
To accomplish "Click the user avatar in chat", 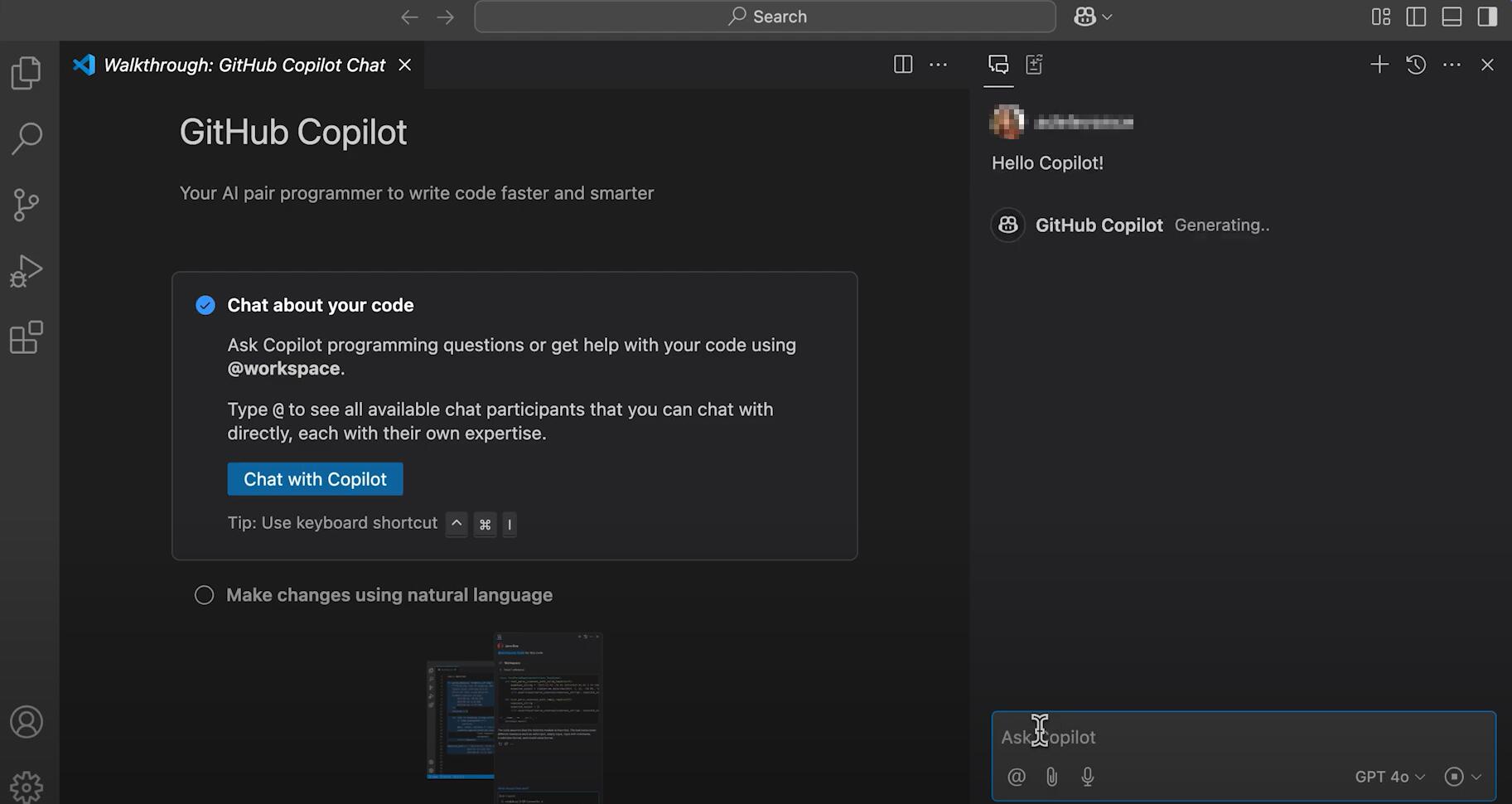I will [x=1007, y=122].
